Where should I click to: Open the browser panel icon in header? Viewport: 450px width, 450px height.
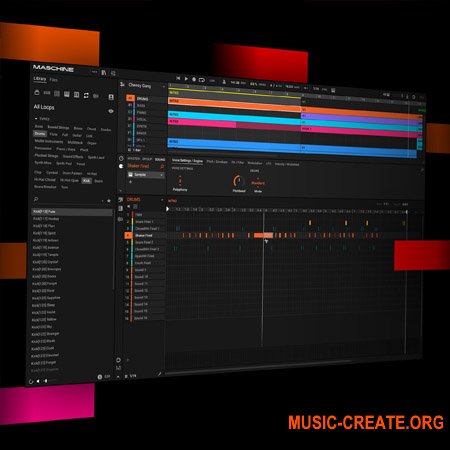tap(104, 73)
